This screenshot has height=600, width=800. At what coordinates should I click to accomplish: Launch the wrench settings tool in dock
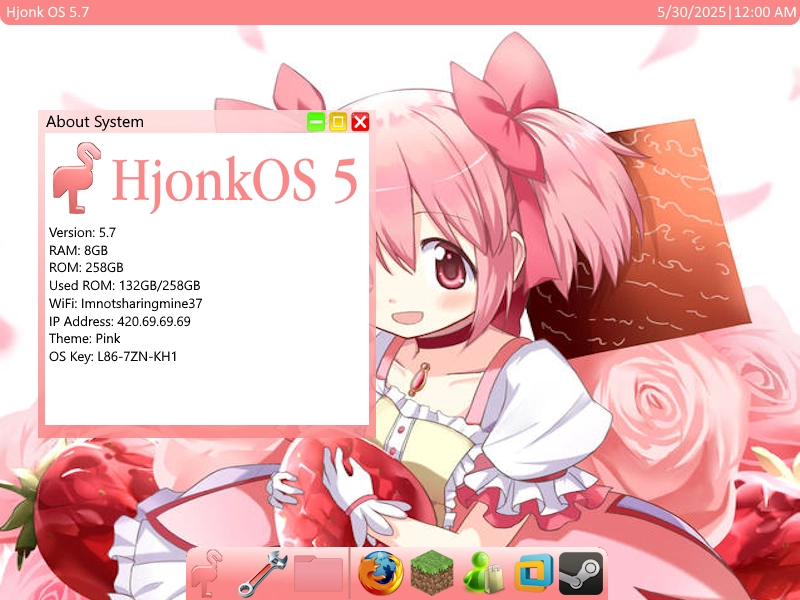(x=263, y=573)
